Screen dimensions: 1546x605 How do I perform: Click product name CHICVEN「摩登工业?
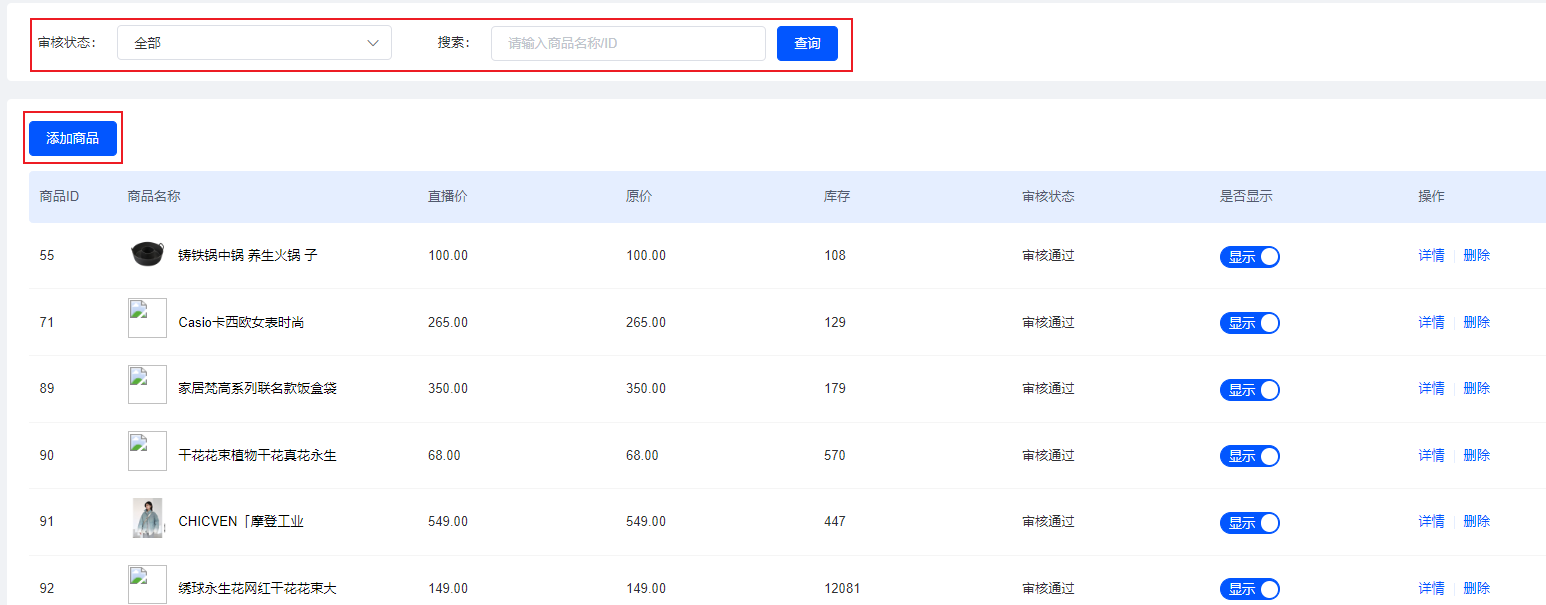pyautogui.click(x=241, y=521)
